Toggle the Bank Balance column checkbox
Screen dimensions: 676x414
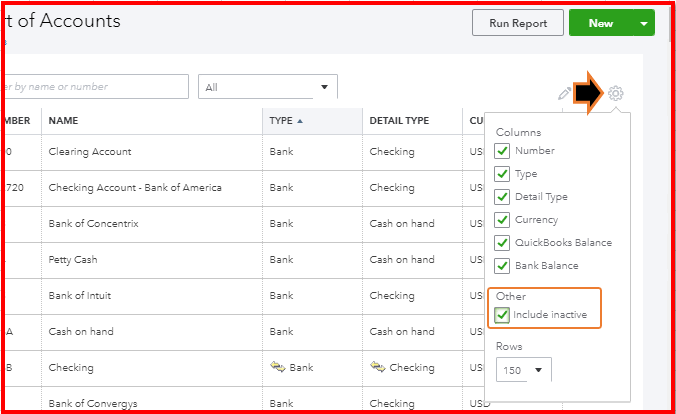[x=503, y=266]
